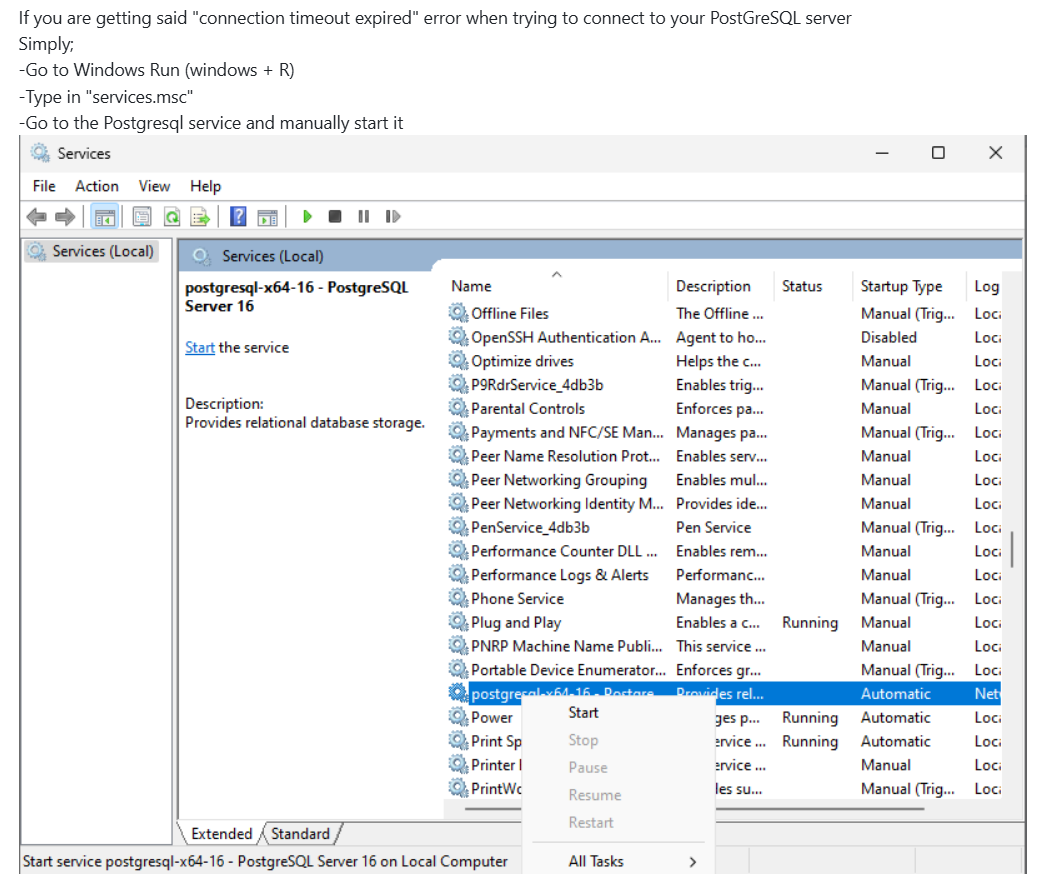The height and width of the screenshot is (878, 1061).
Task: Click the Stop Service square icon
Action: [335, 216]
